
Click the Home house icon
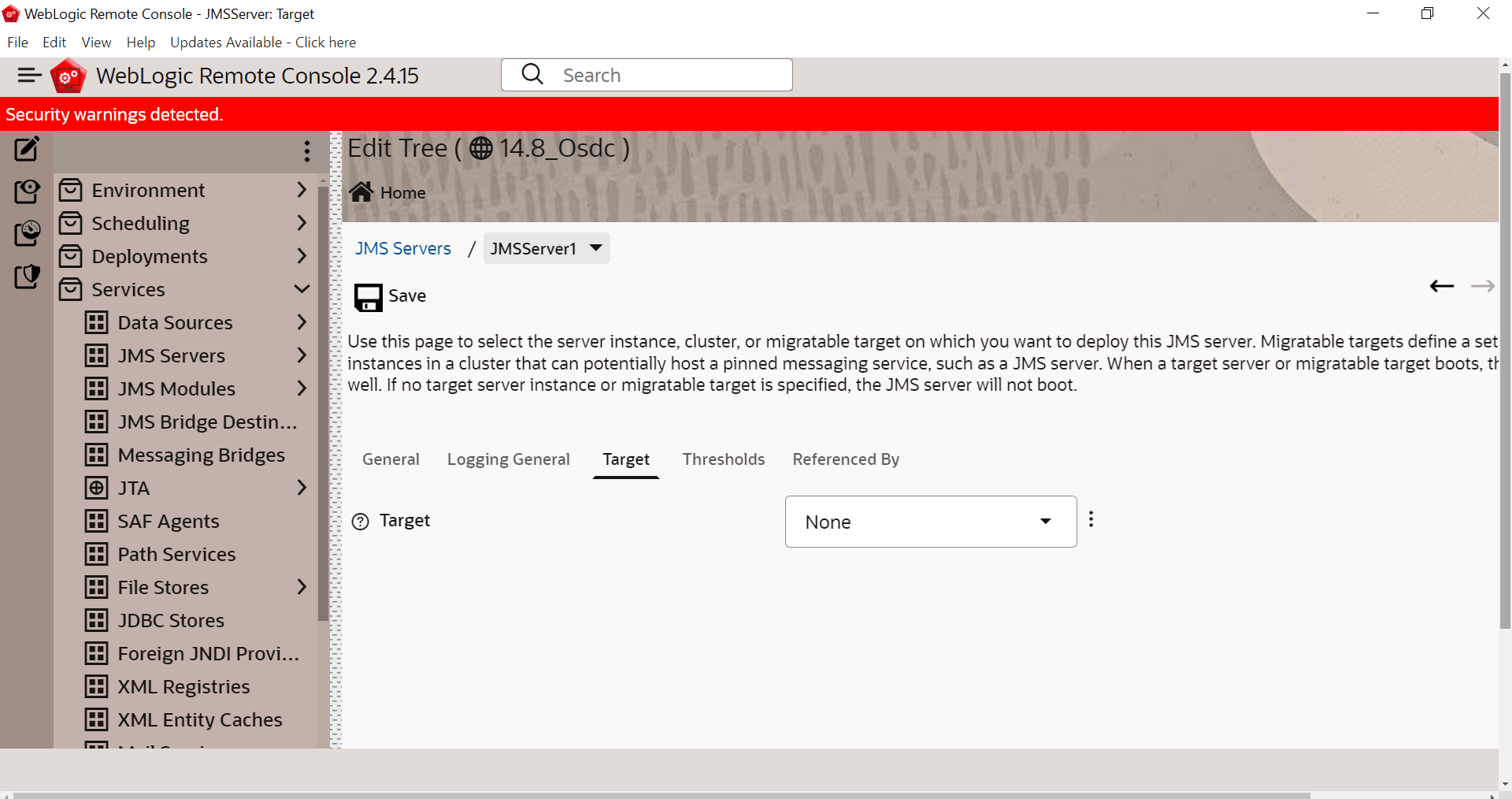(361, 191)
